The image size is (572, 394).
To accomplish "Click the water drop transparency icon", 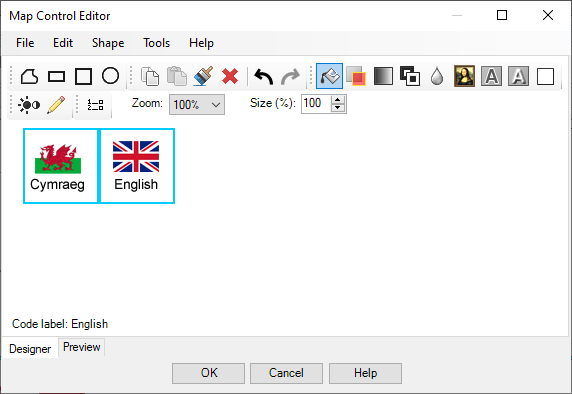I will click(x=437, y=76).
